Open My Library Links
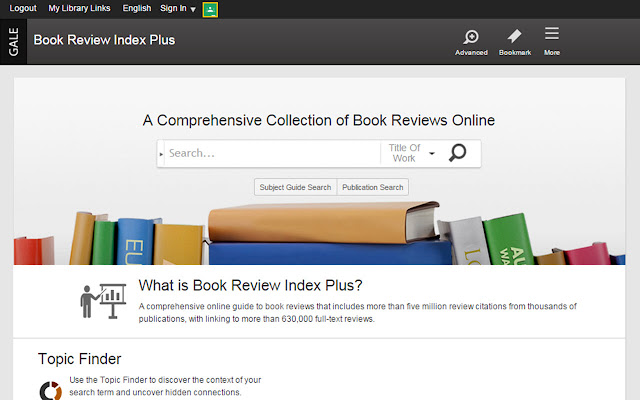The image size is (640, 400). coord(79,8)
